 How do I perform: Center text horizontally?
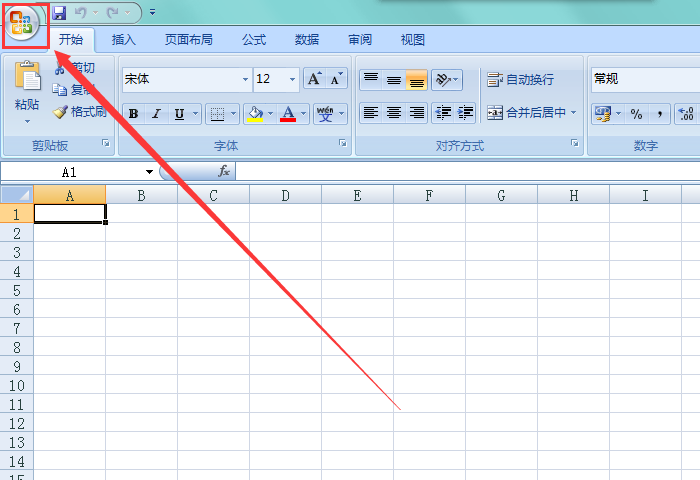pos(394,113)
